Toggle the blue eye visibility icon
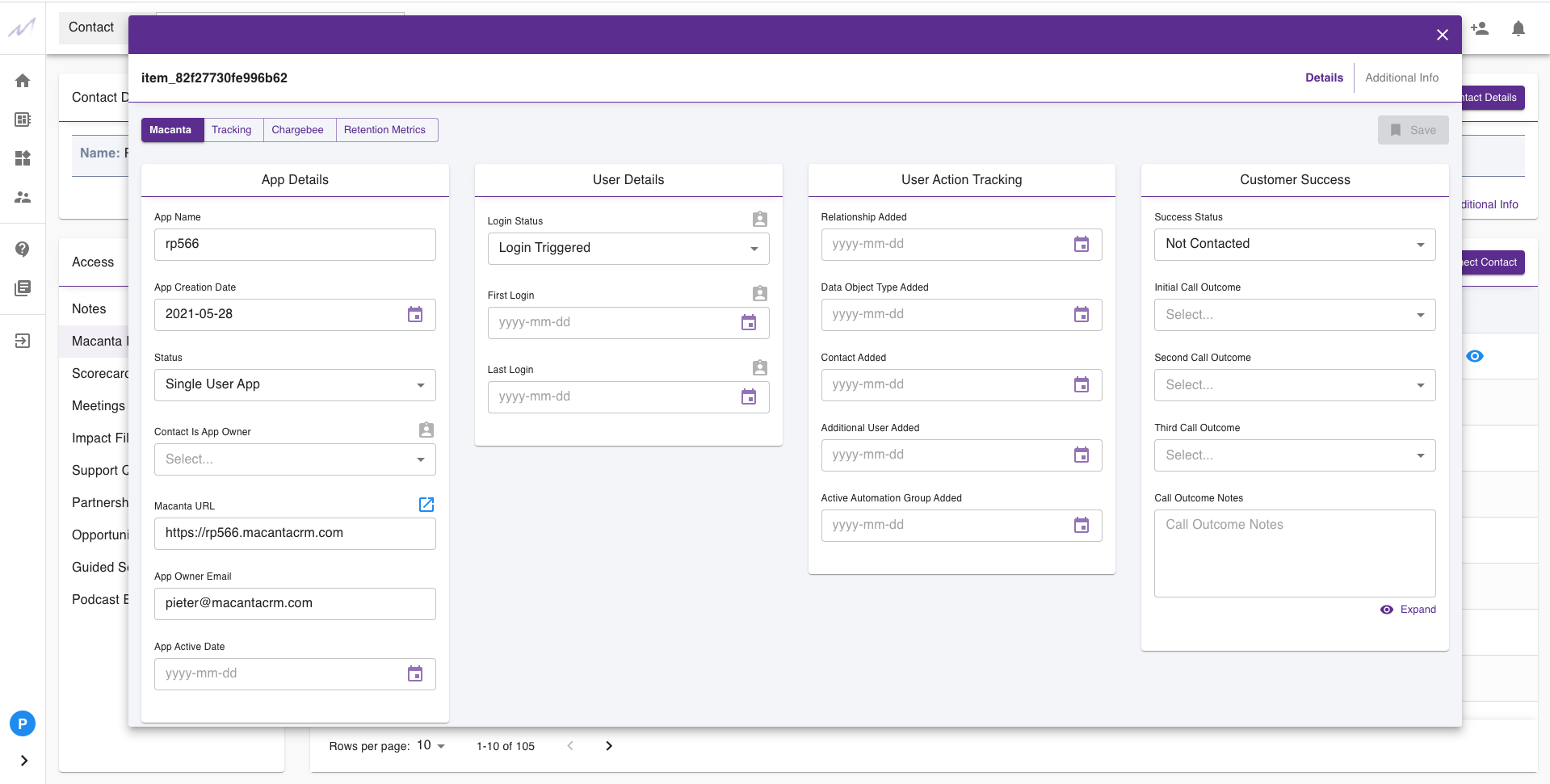Image resolution: width=1550 pixels, height=784 pixels. [1474, 356]
